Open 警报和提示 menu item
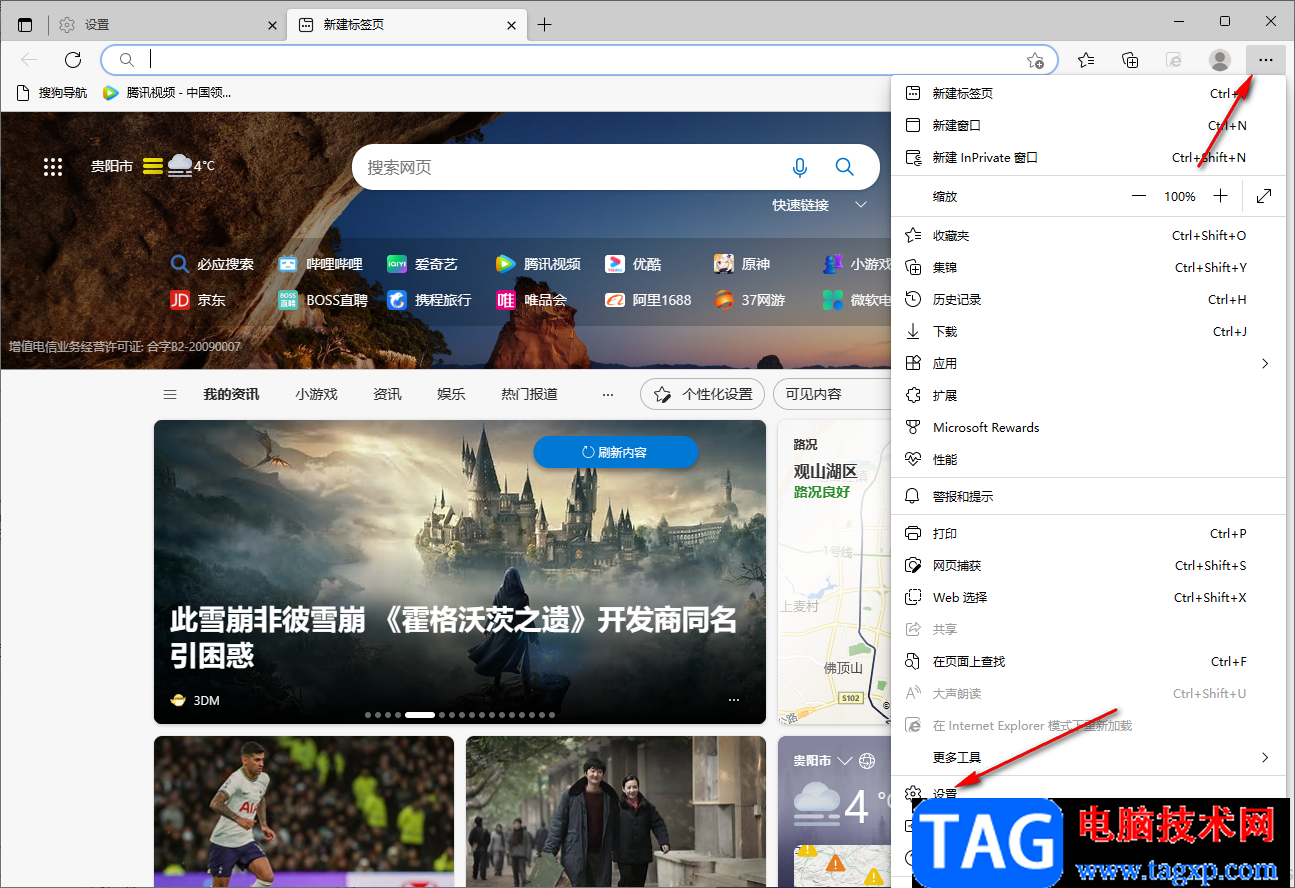 [1088, 496]
